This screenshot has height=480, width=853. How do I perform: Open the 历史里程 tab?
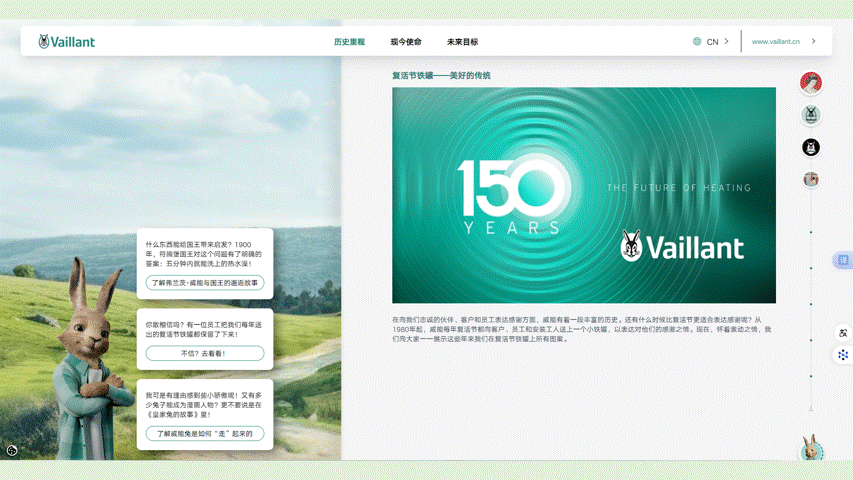(x=349, y=42)
